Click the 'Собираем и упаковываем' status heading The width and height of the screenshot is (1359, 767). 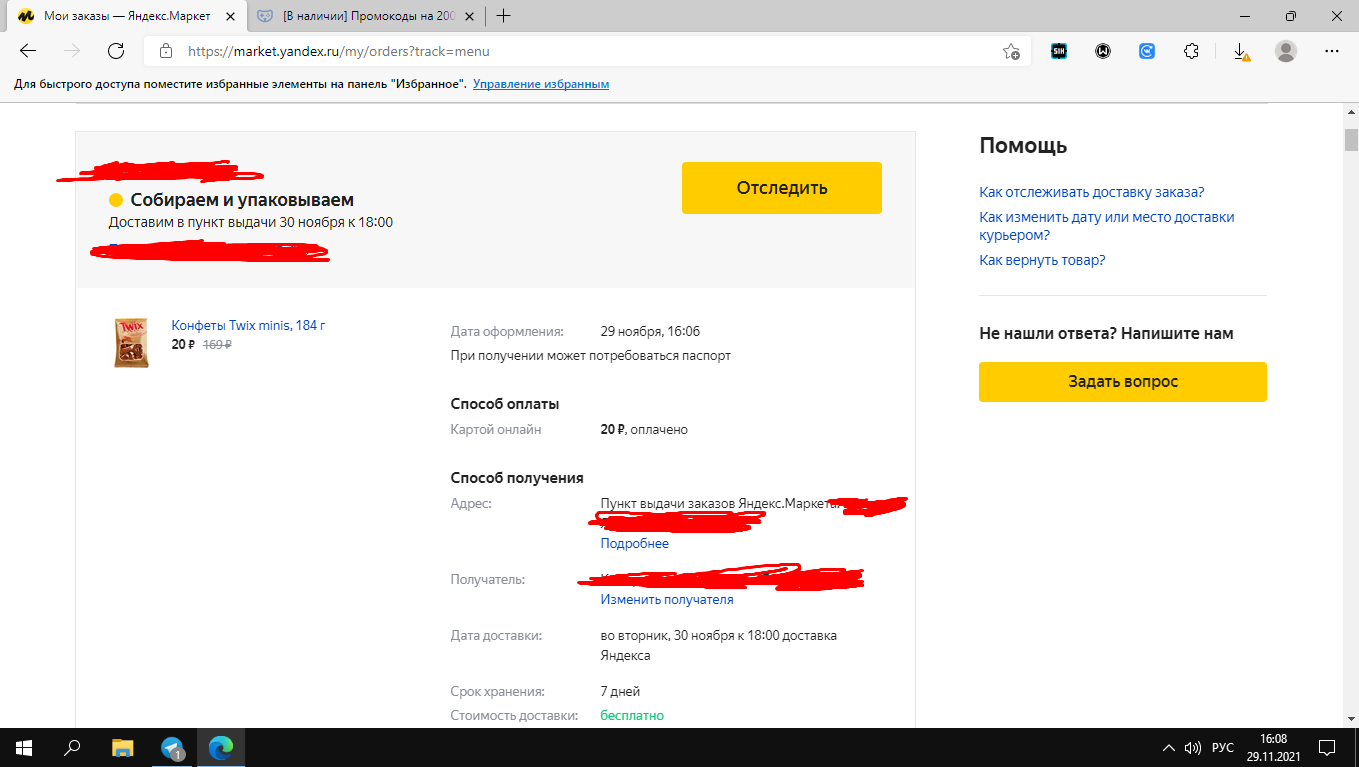(242, 200)
